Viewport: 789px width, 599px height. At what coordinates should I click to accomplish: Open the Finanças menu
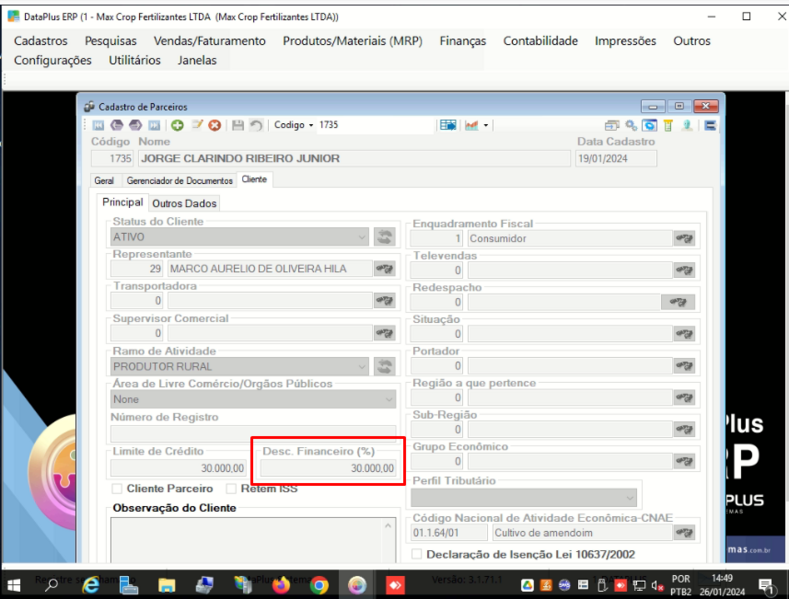click(x=463, y=41)
